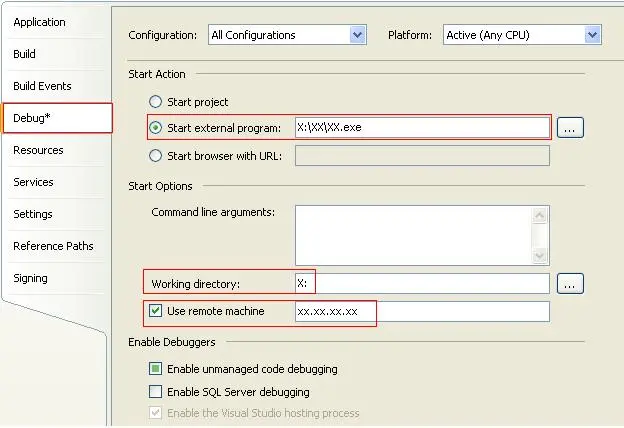624x428 pixels.
Task: Open the Build Events tab
Action: (42, 86)
